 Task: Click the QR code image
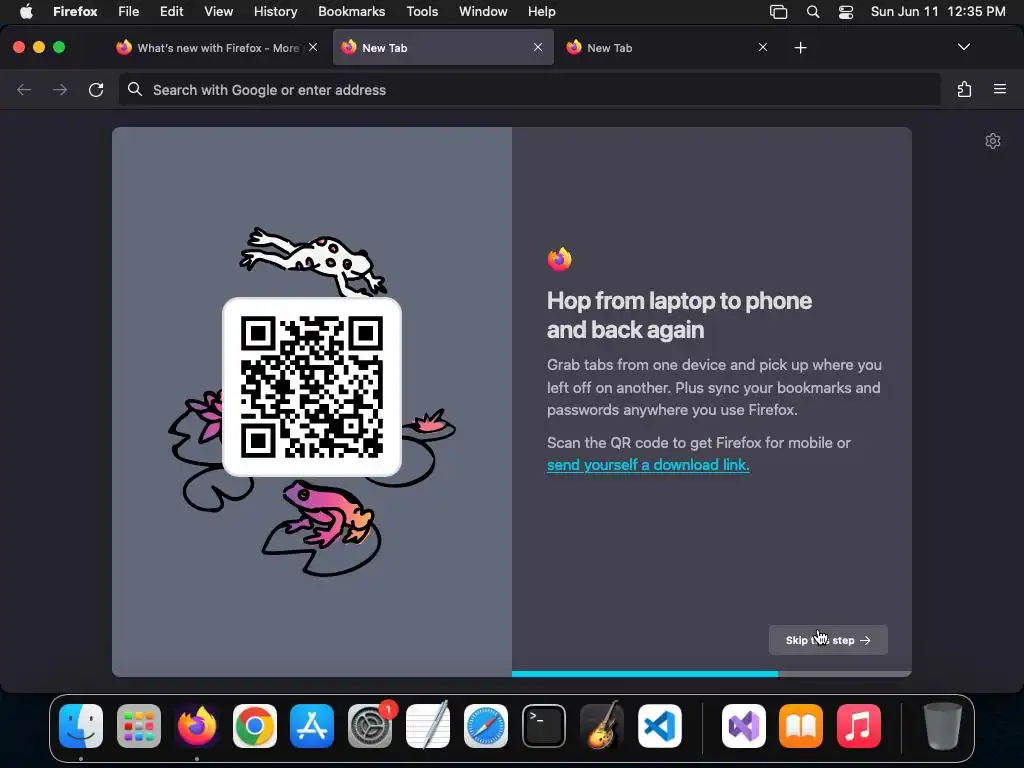pos(312,387)
